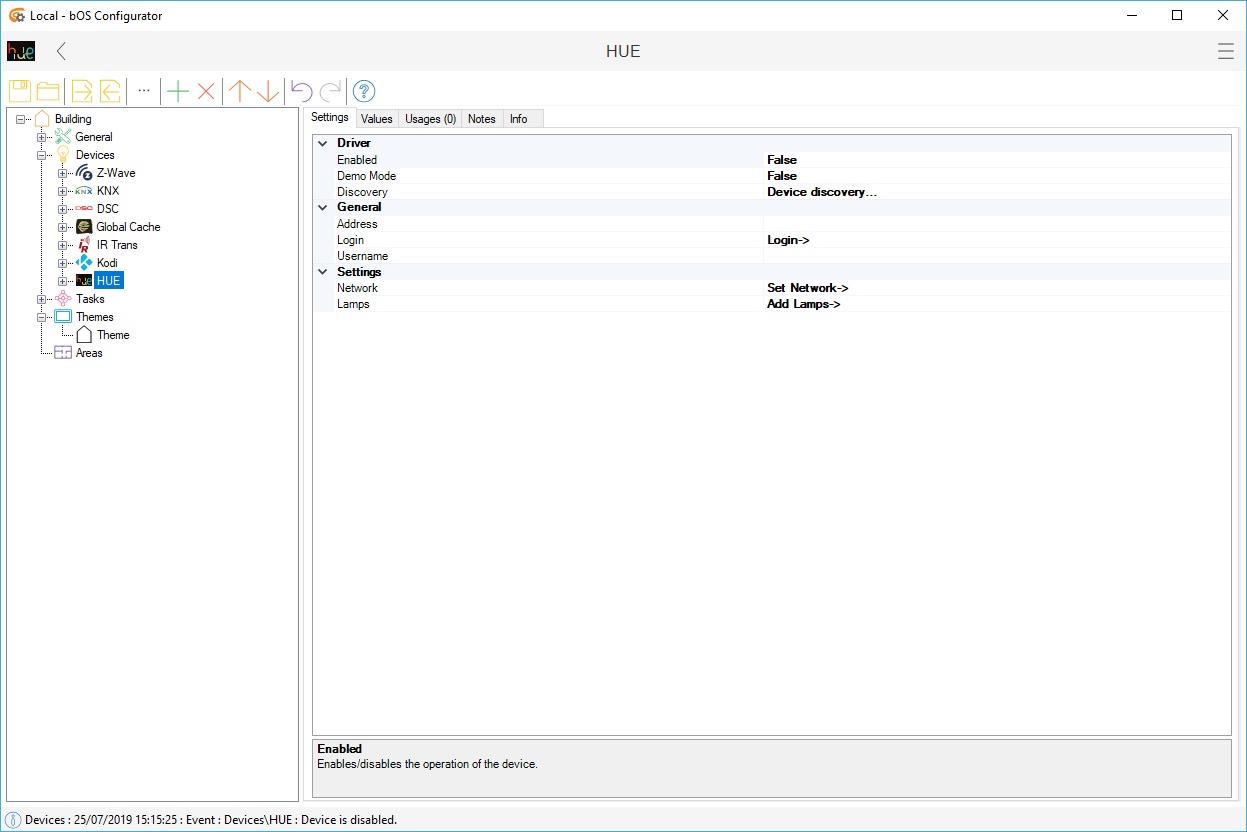This screenshot has height=832, width=1247.
Task: Click the Z-Wave device icon
Action: 84,173
